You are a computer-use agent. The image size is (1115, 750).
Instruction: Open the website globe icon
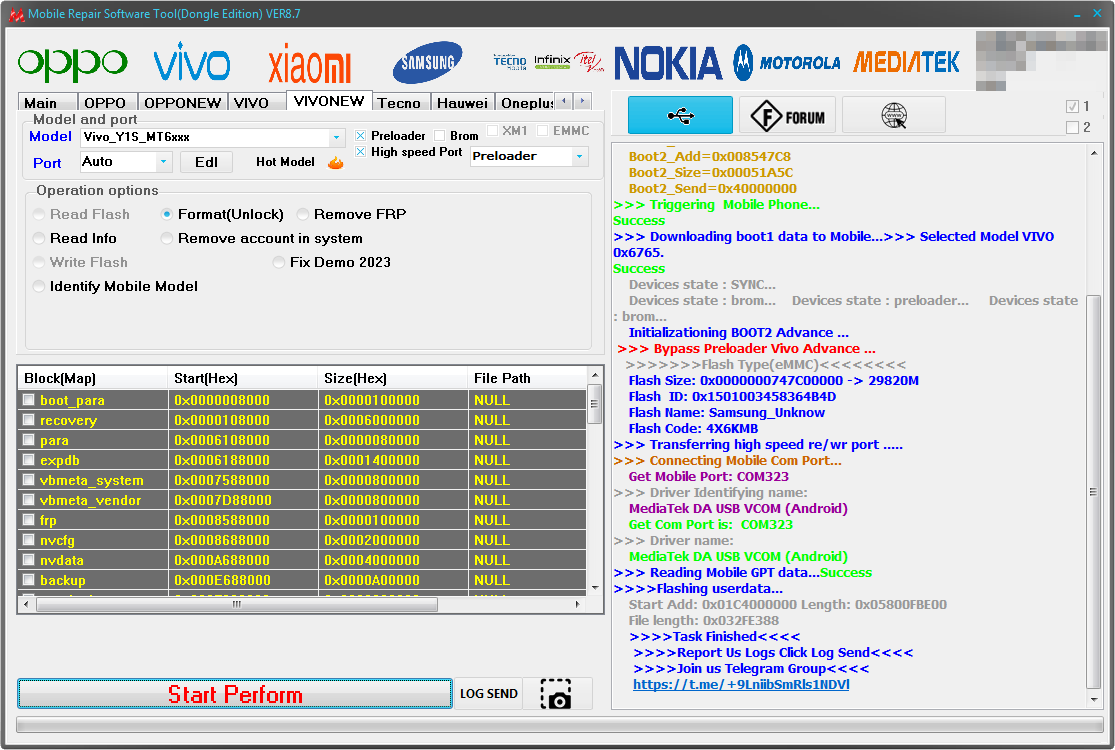tap(894, 115)
